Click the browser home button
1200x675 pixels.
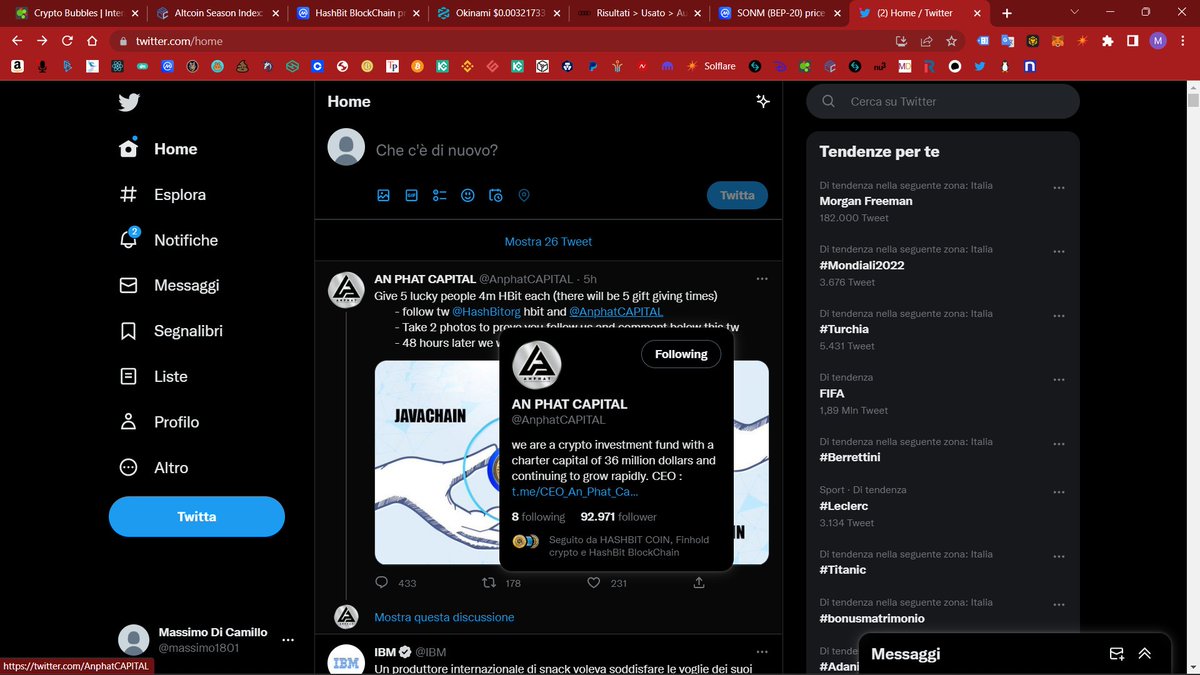[x=92, y=41]
